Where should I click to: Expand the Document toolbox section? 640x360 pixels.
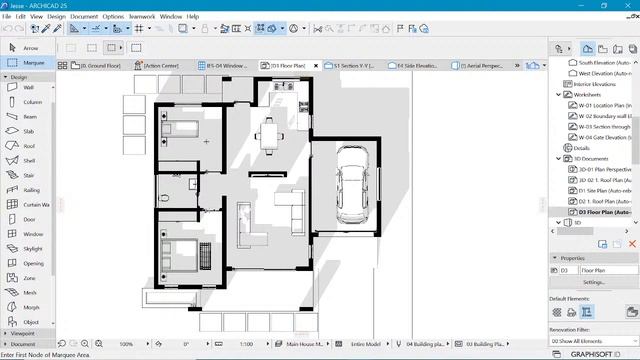click(x=5, y=344)
